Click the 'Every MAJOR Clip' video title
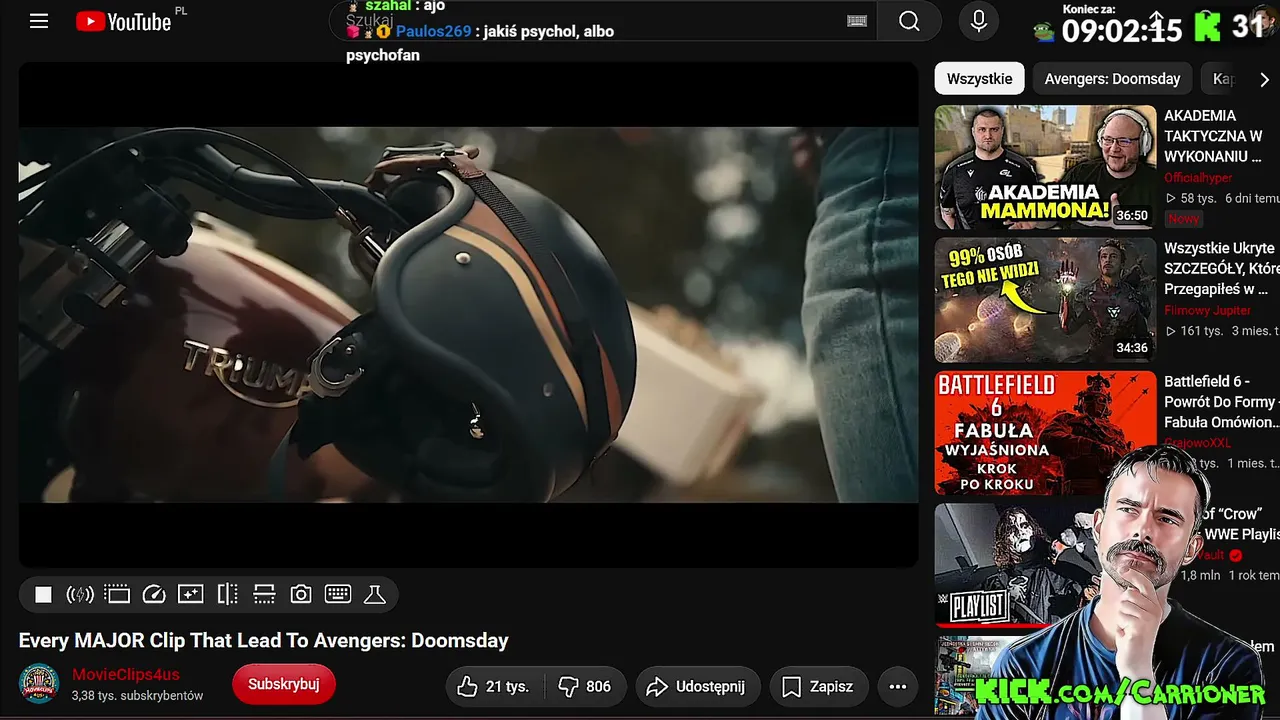The width and height of the screenshot is (1280, 720). [264, 641]
